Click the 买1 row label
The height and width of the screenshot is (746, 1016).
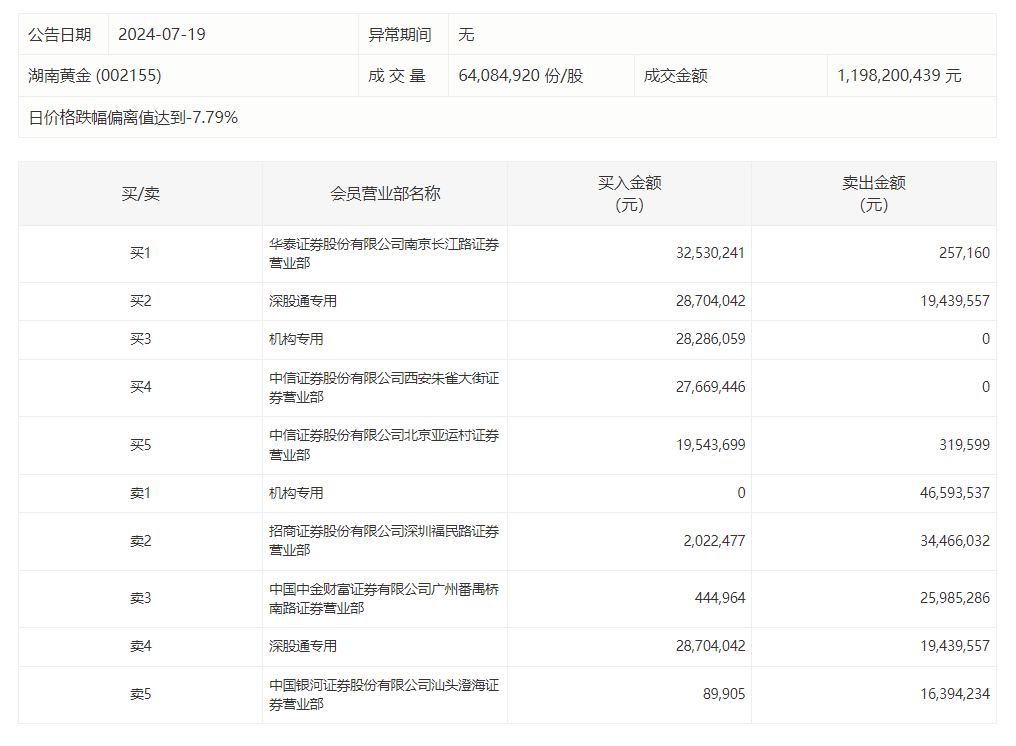point(141,253)
